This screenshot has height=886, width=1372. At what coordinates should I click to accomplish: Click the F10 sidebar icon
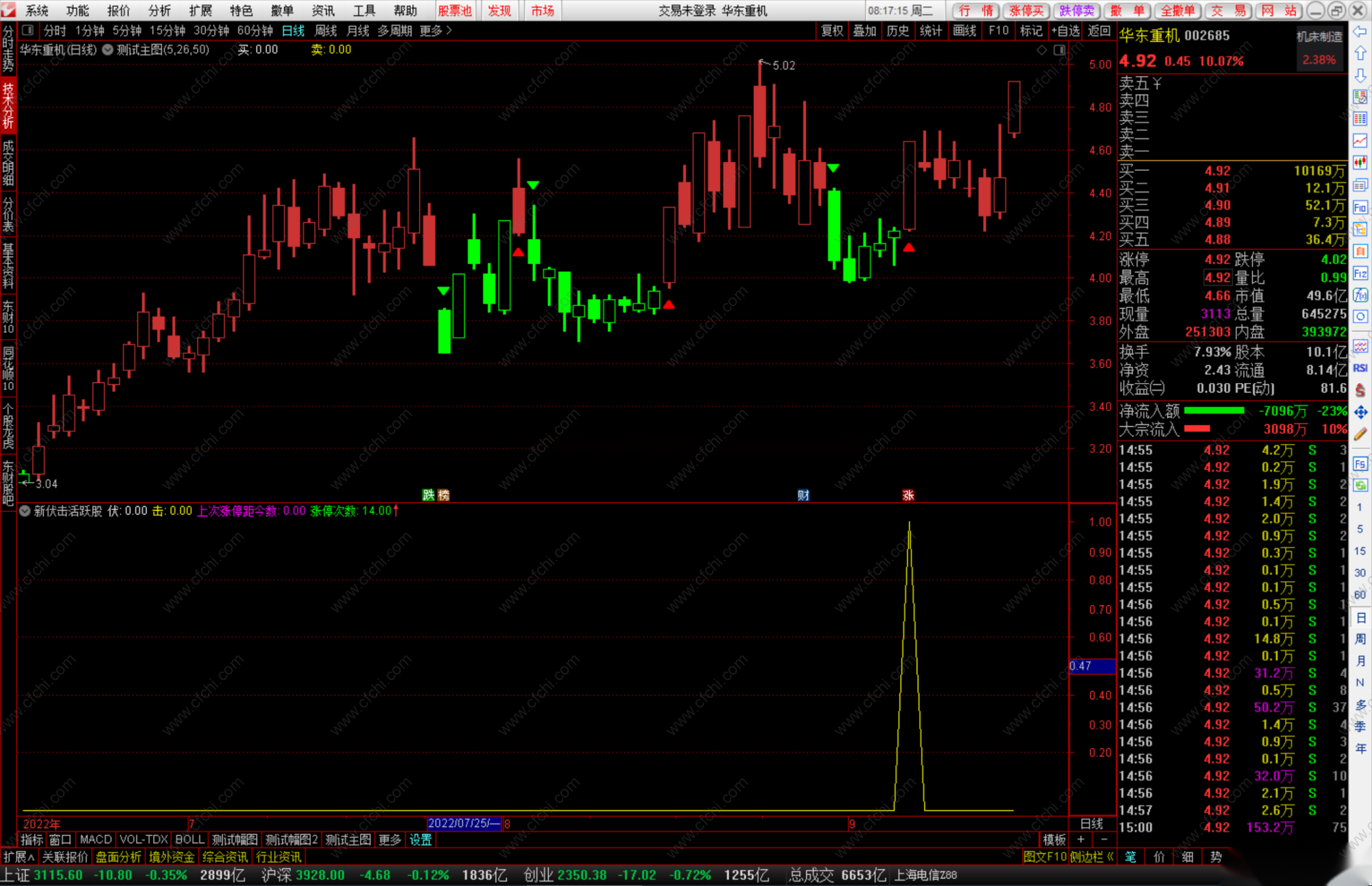pos(1360,207)
